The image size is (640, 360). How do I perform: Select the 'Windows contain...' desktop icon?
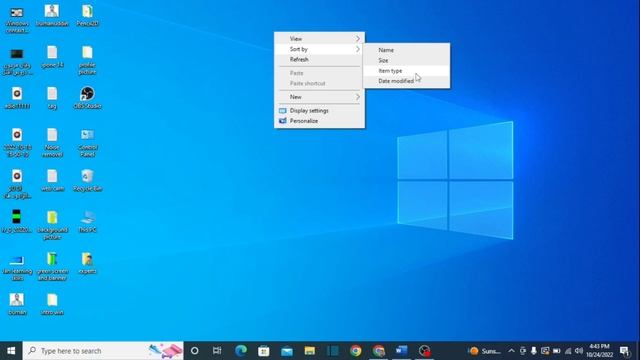17,20
